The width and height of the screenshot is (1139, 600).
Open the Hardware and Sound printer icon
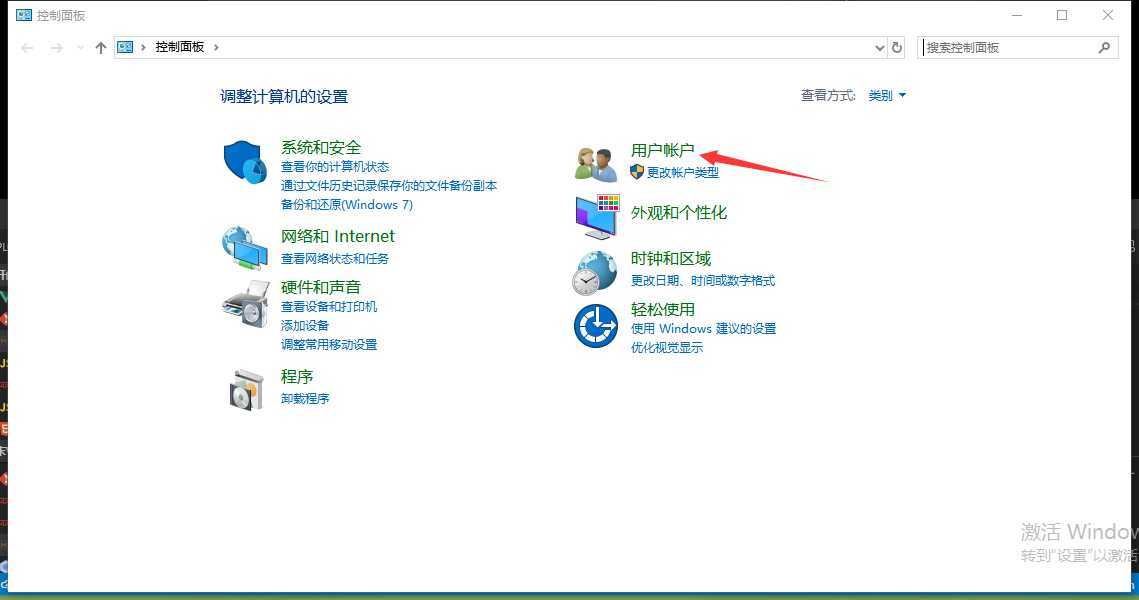(246, 304)
